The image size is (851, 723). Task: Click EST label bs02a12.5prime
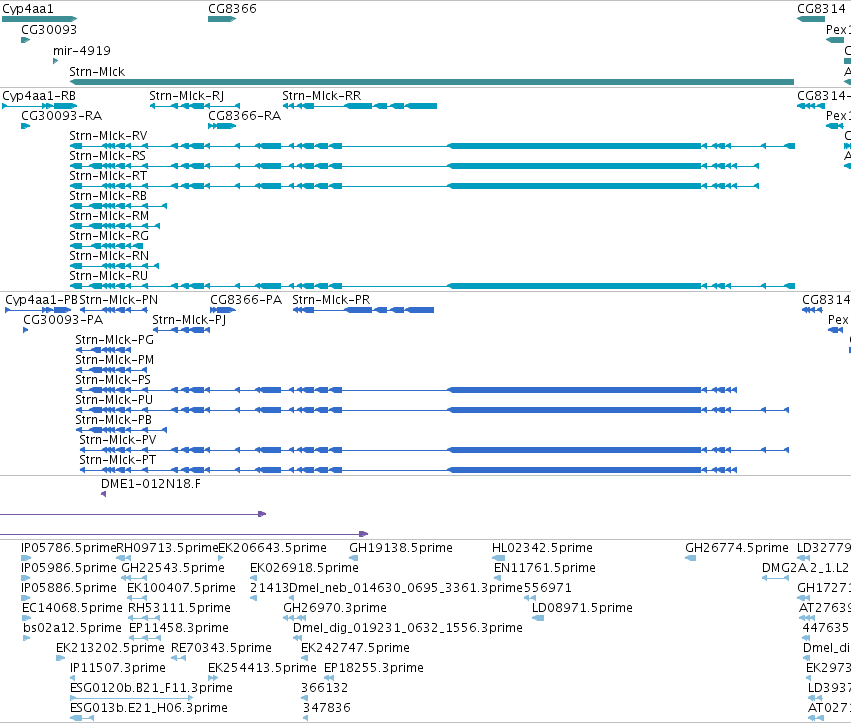point(72,628)
